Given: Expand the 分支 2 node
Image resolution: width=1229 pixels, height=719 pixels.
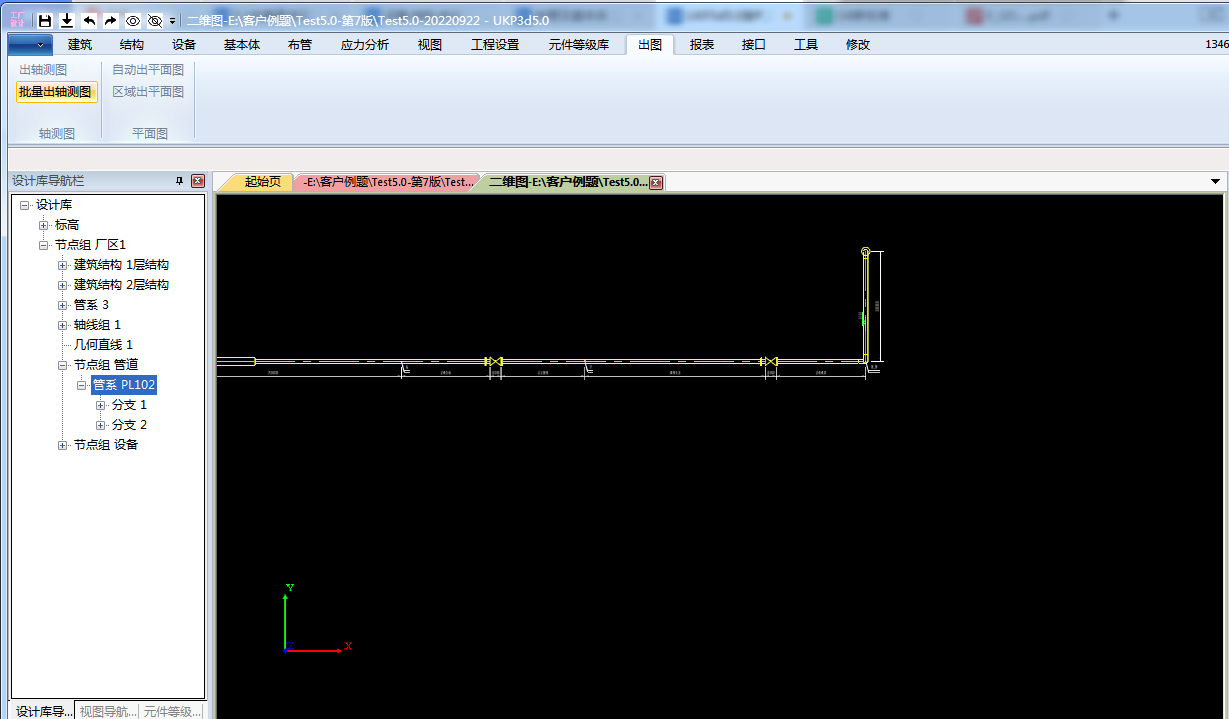Looking at the screenshot, I should 100,425.
